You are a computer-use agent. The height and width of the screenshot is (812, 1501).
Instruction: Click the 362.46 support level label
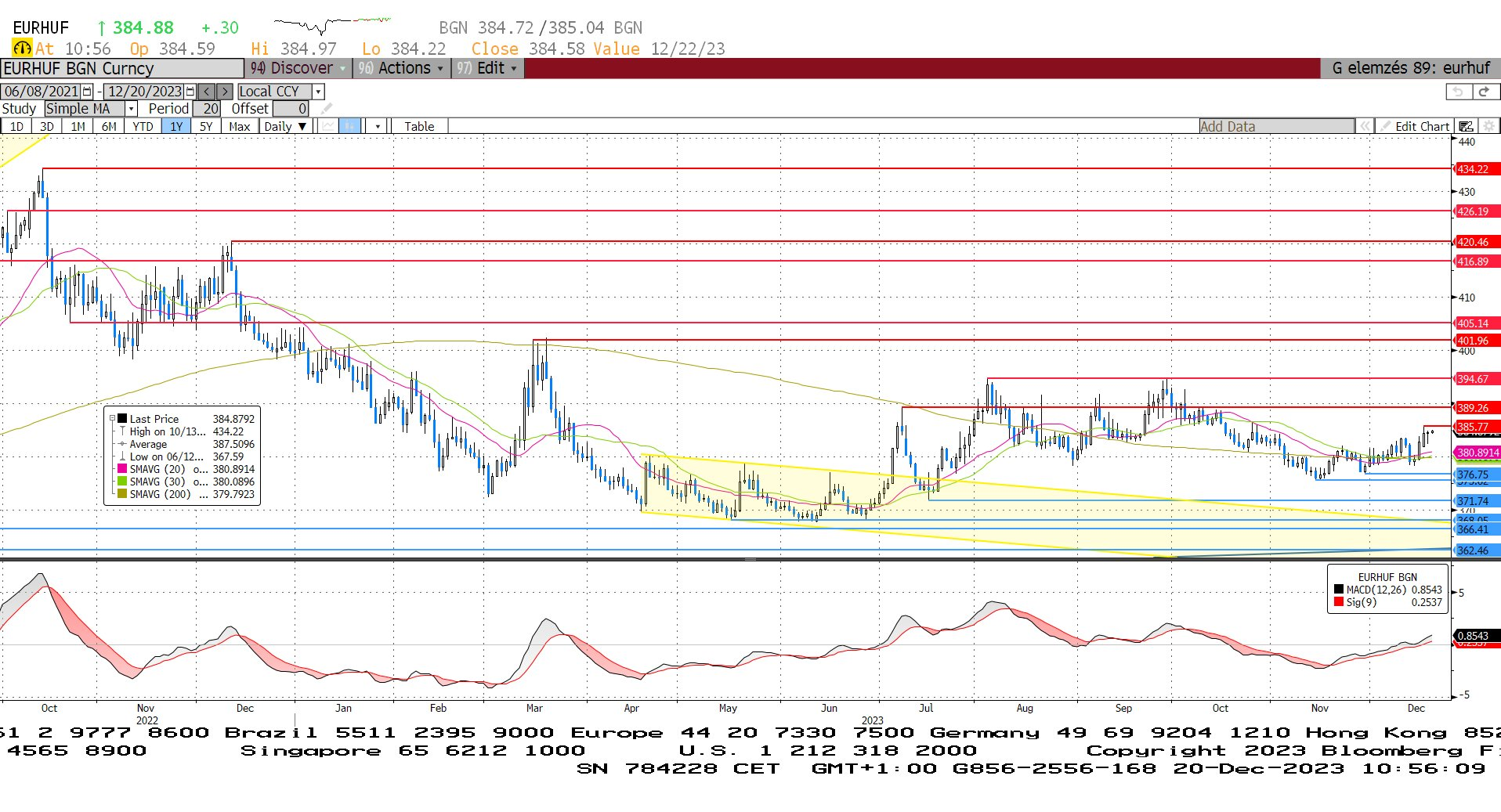click(1476, 550)
